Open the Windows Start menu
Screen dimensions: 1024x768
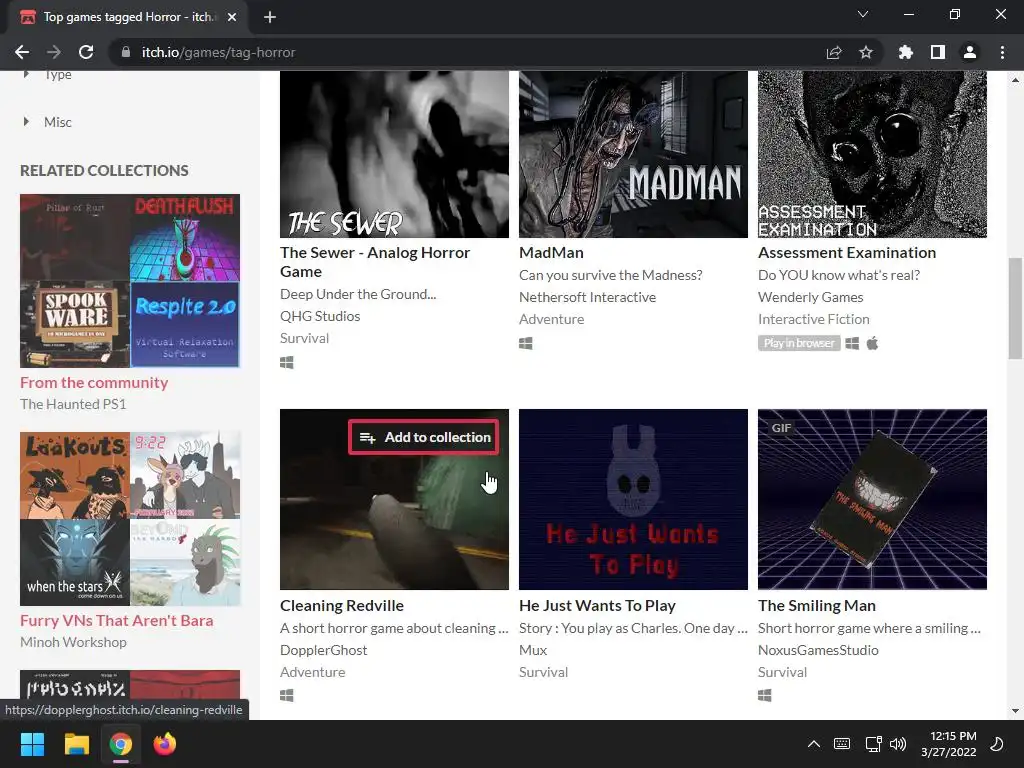(32, 744)
